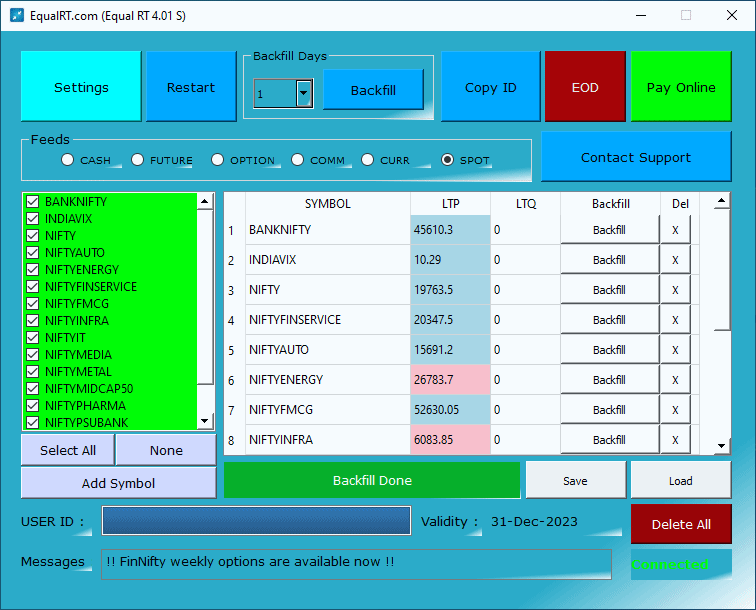Click the symbol list scroll-up arrow
756x610 pixels.
pos(205,201)
